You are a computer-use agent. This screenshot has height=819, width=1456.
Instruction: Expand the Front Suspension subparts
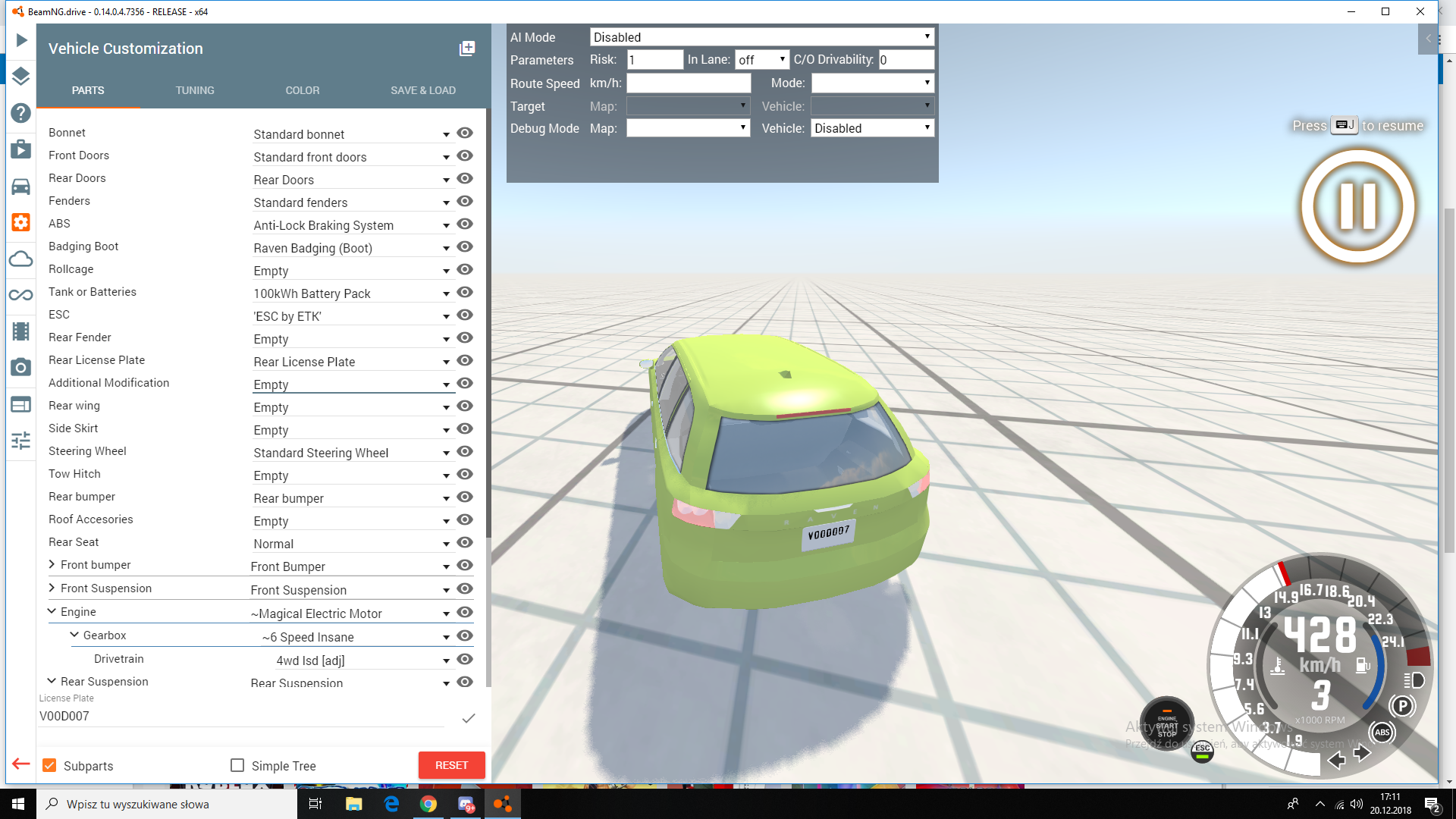(x=52, y=588)
